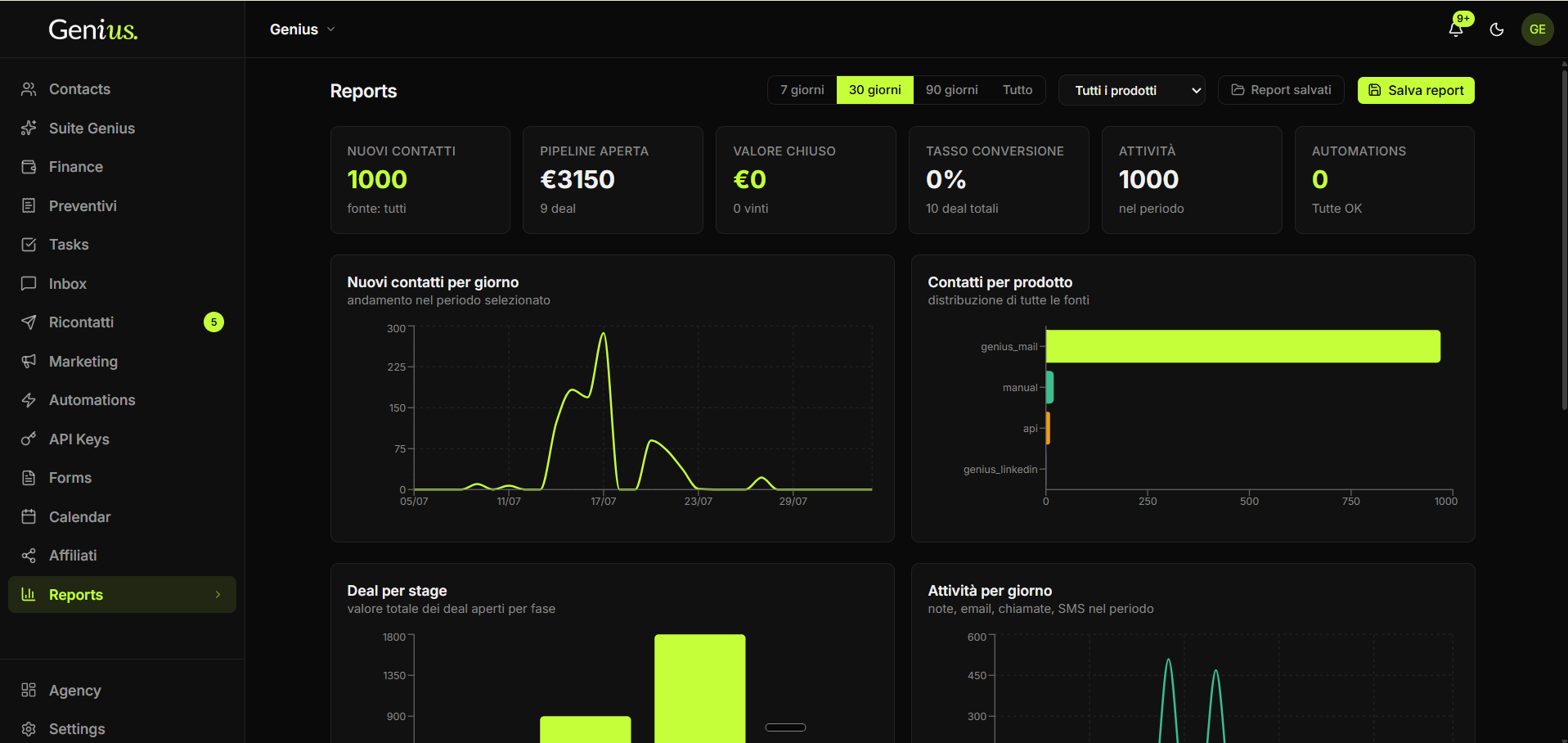This screenshot has width=1568, height=743.
Task: Open the Finance menu item
Action: [122, 167]
